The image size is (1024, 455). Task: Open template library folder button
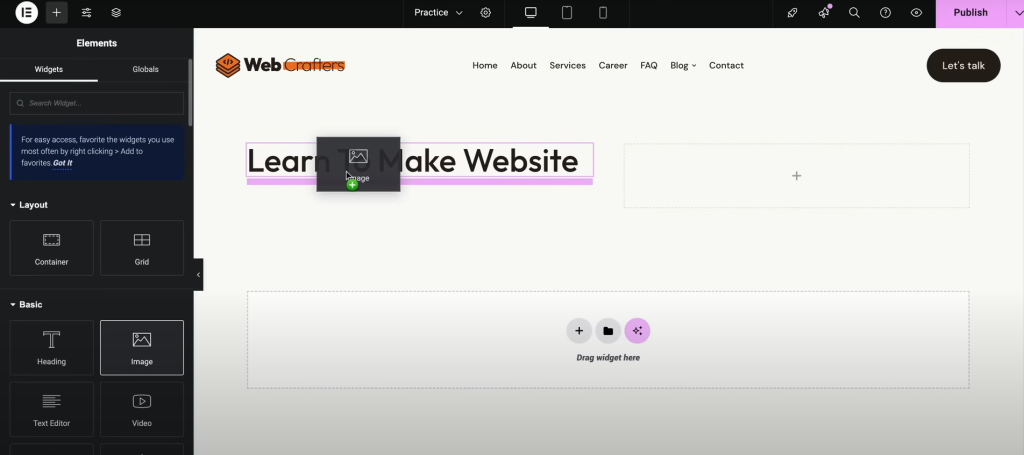608,331
